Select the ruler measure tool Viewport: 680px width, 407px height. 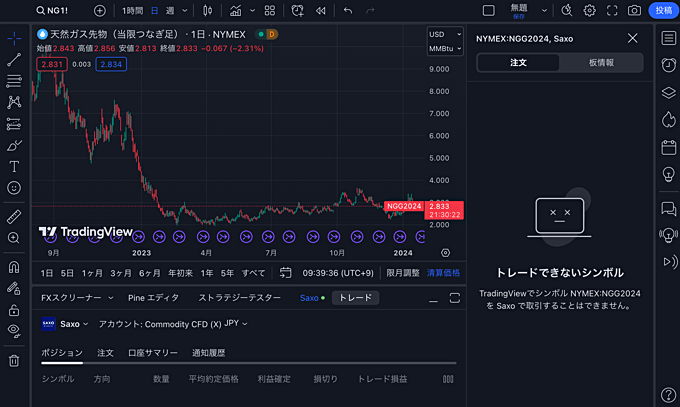point(14,217)
